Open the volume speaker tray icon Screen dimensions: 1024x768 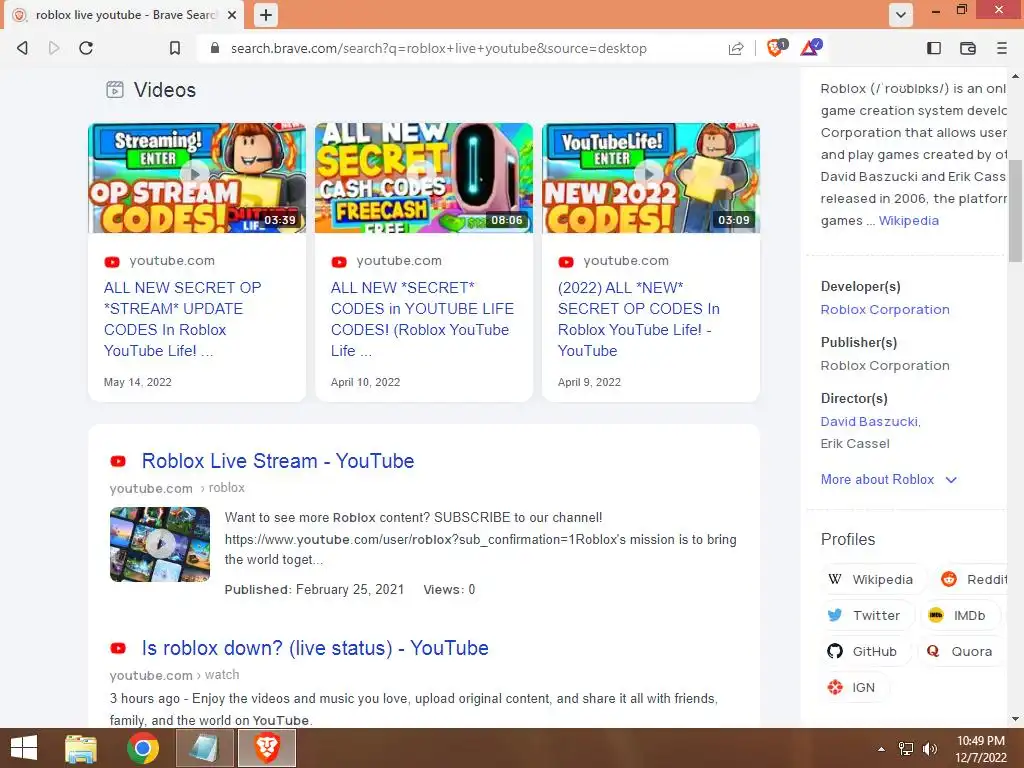[930, 749]
